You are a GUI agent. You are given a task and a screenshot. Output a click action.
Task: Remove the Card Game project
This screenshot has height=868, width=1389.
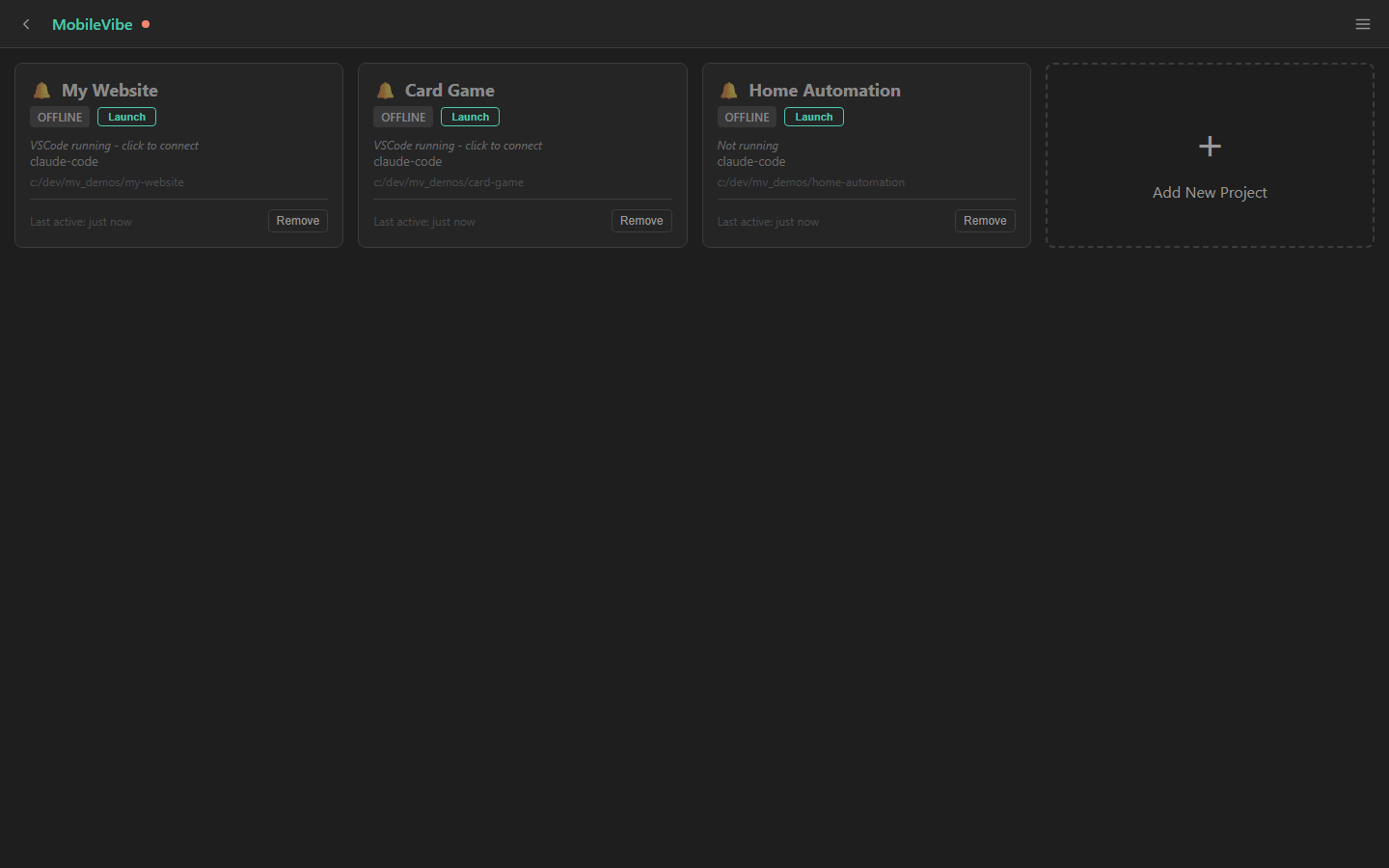(641, 220)
